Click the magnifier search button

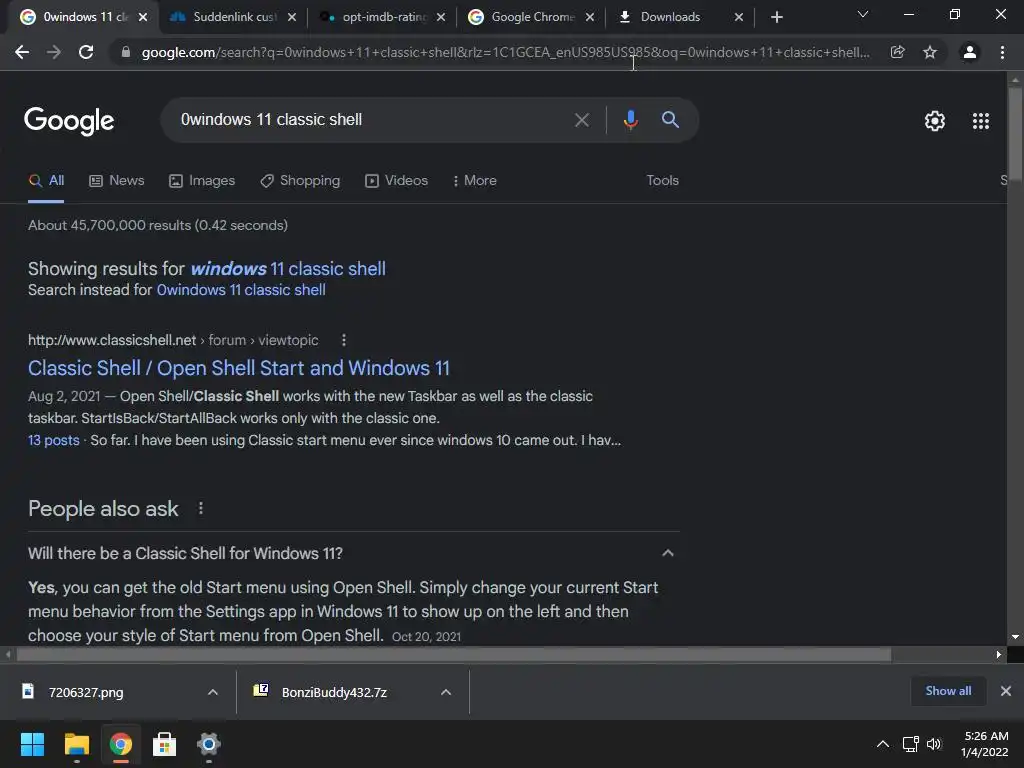pos(670,120)
